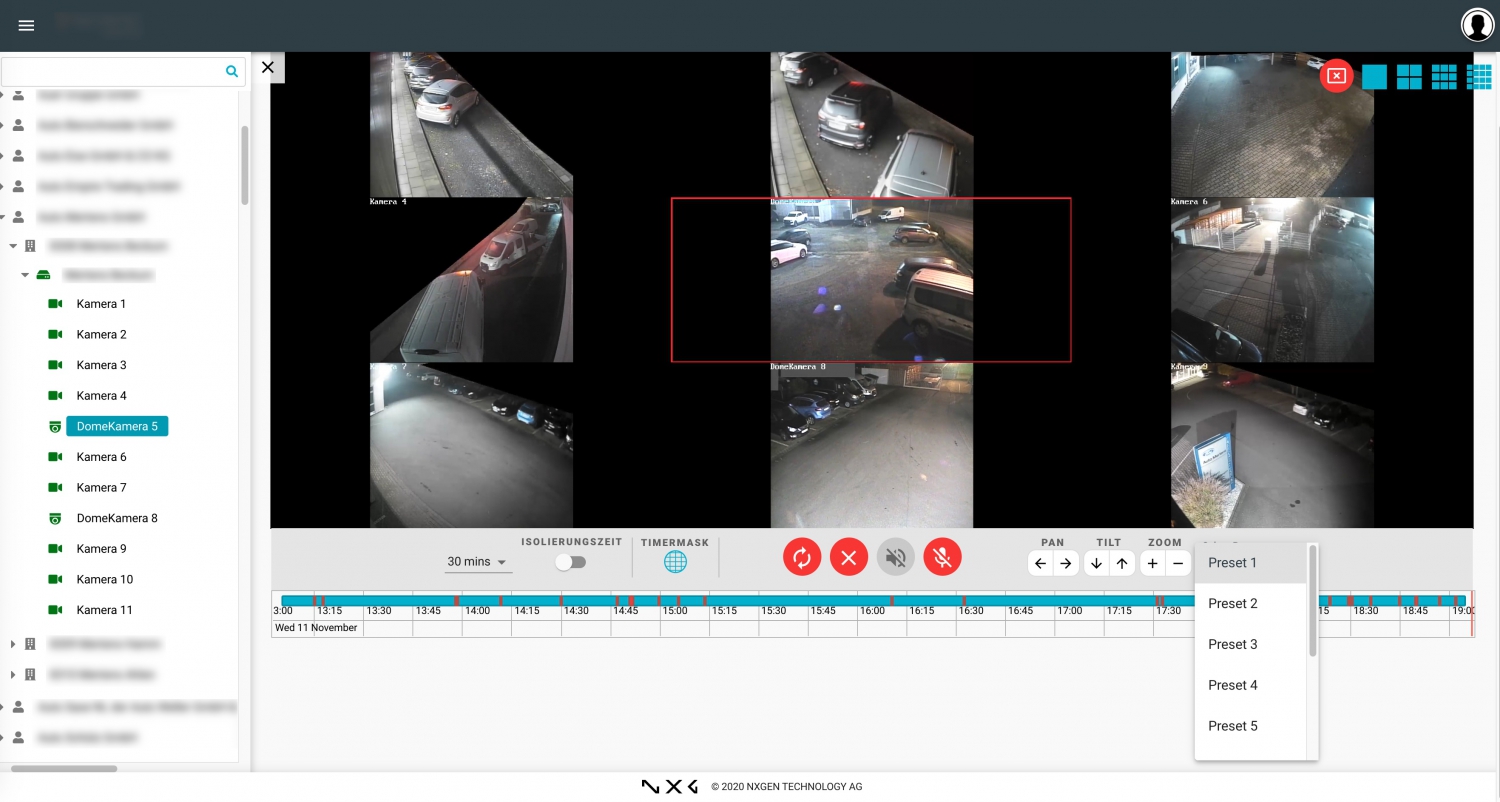Zoom in with the plus button
Screen dimensions: 1500x802
(1152, 563)
